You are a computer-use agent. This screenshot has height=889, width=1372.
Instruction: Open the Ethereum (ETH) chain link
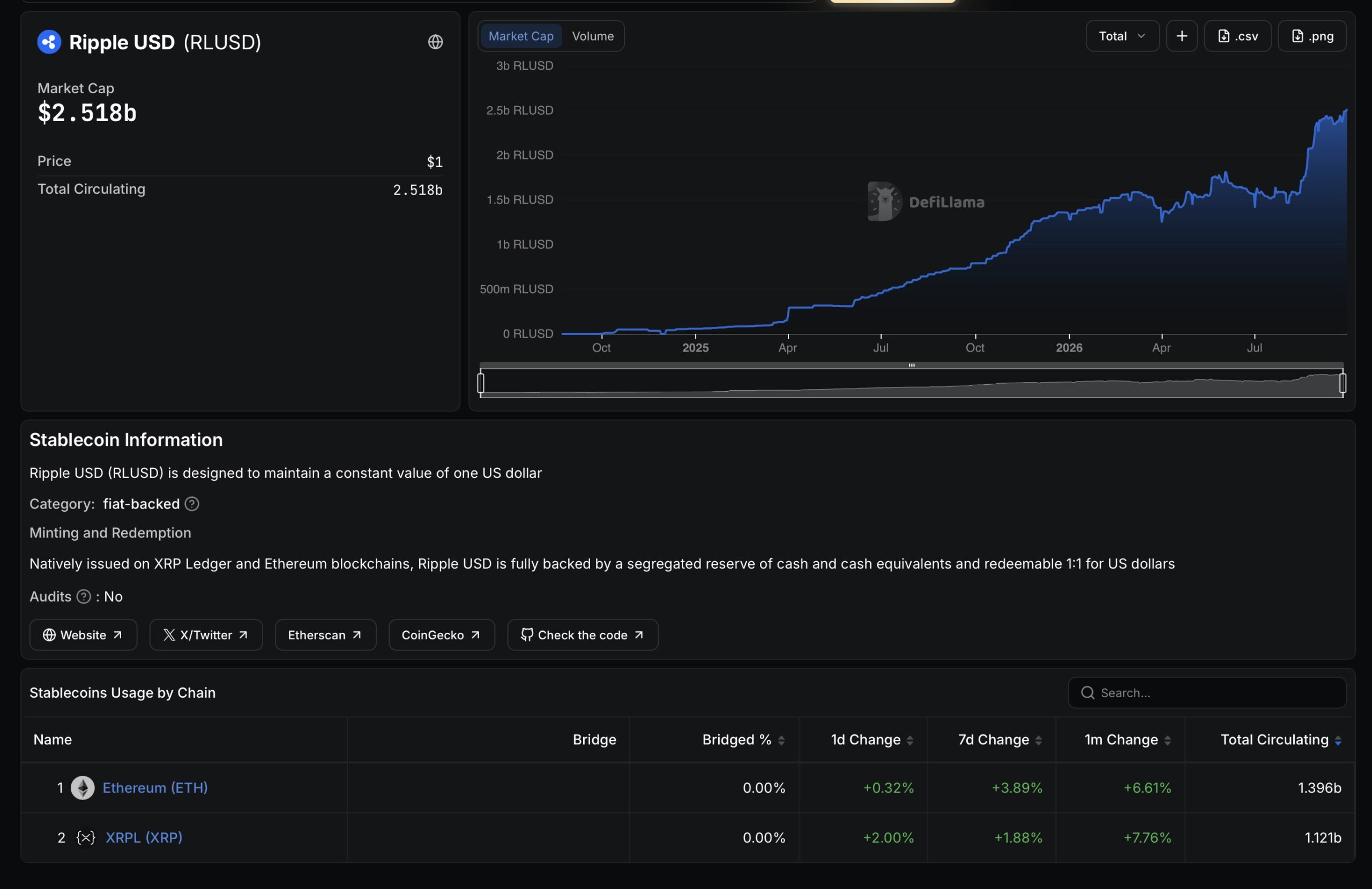[155, 788]
